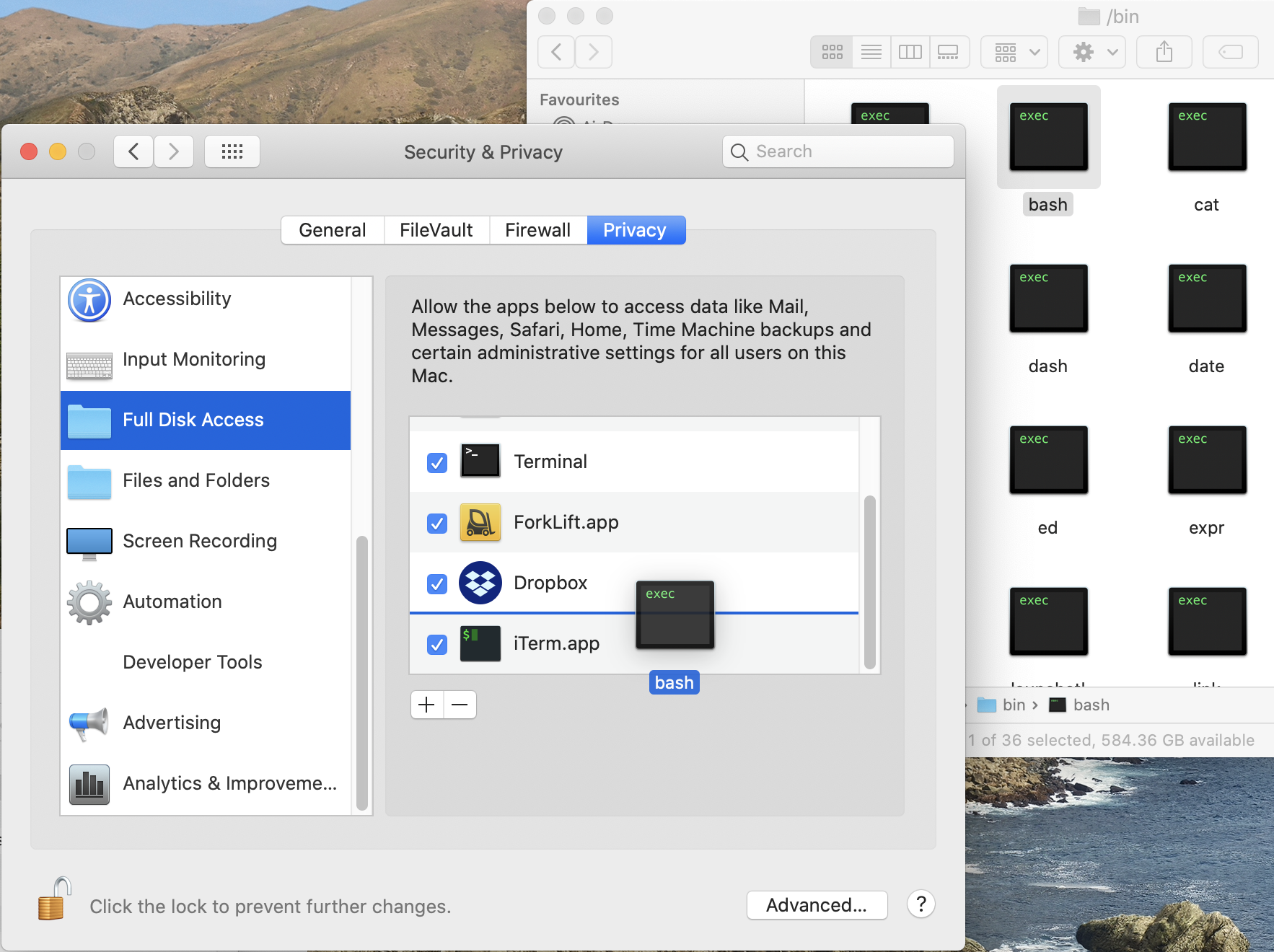
Task: Open Finder share button
Action: tap(1164, 52)
